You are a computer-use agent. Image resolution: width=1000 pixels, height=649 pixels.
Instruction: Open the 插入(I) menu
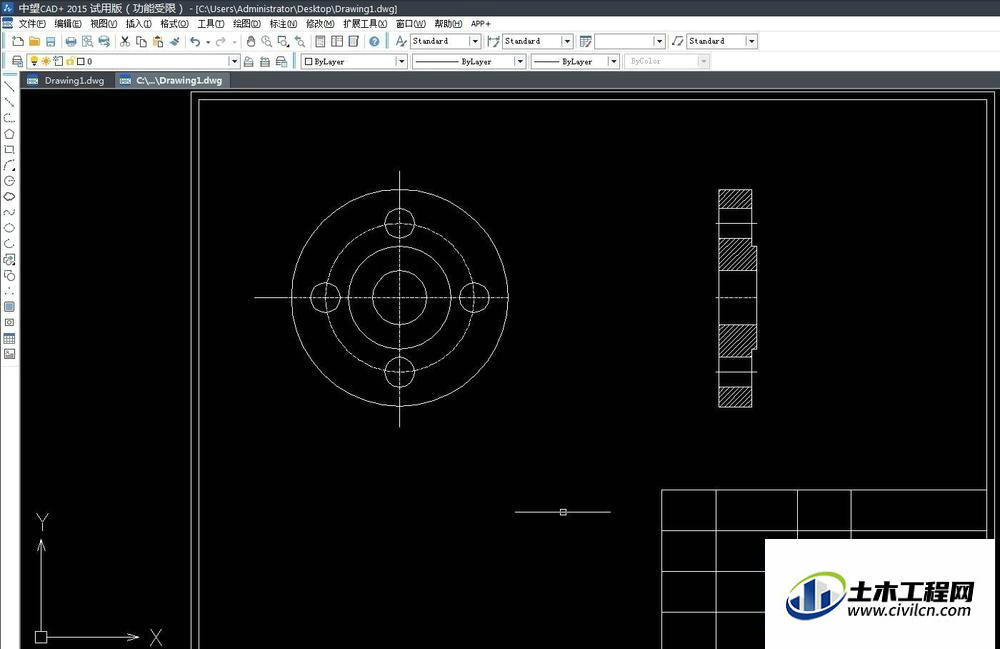tap(138, 24)
